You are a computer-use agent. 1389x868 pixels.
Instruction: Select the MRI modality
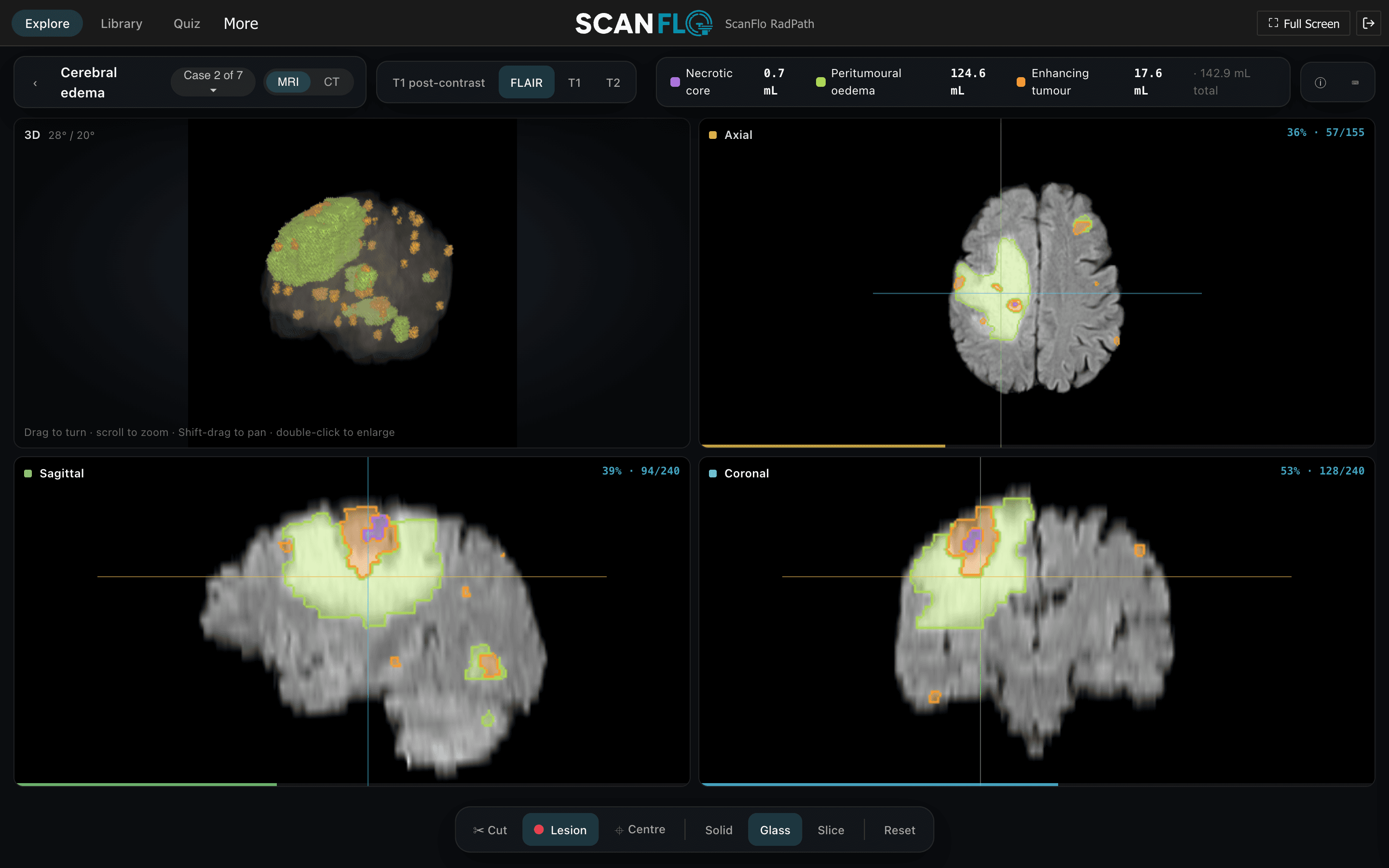pos(288,82)
